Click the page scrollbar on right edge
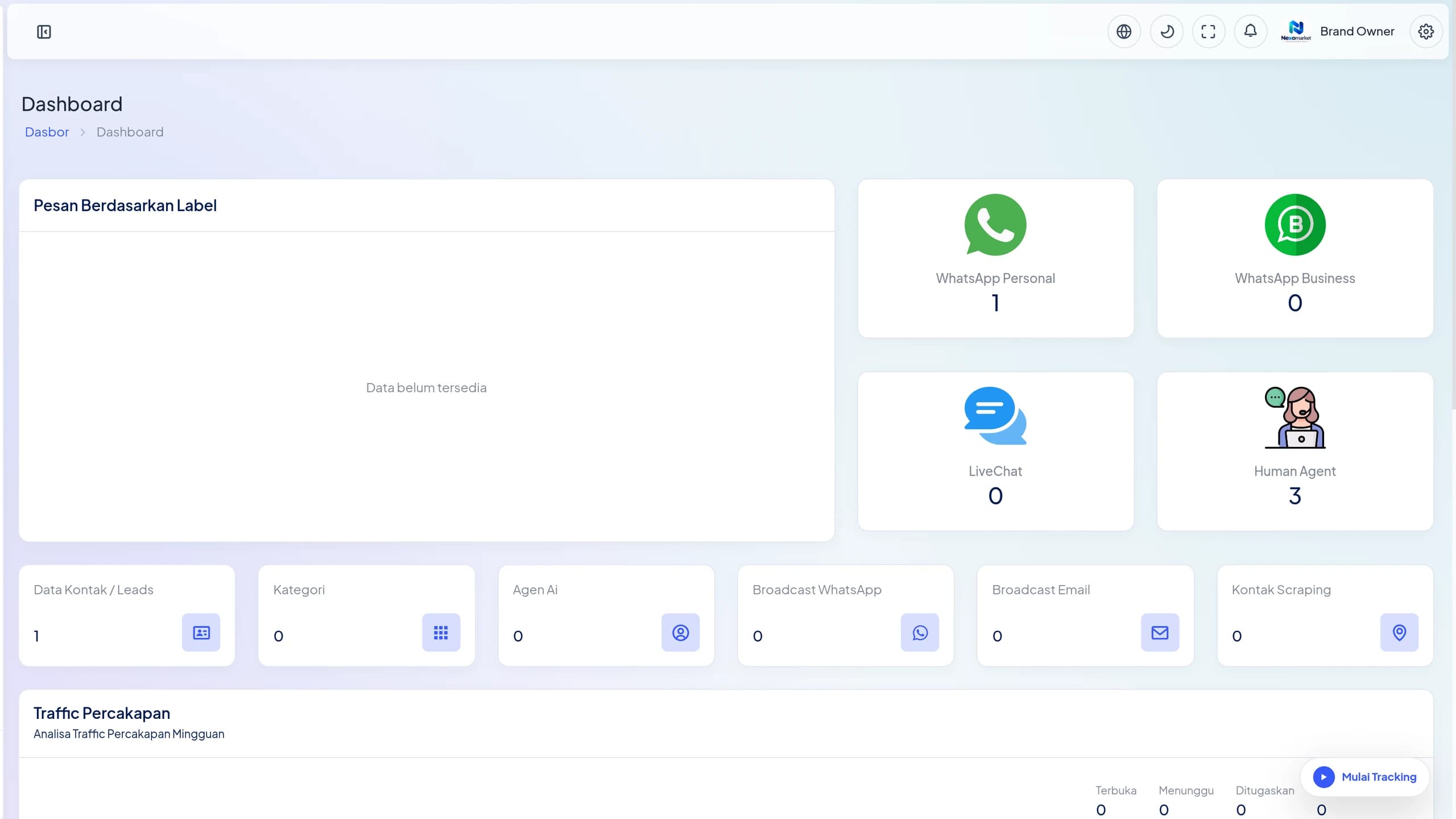The height and width of the screenshot is (819, 1456). pos(1453,205)
